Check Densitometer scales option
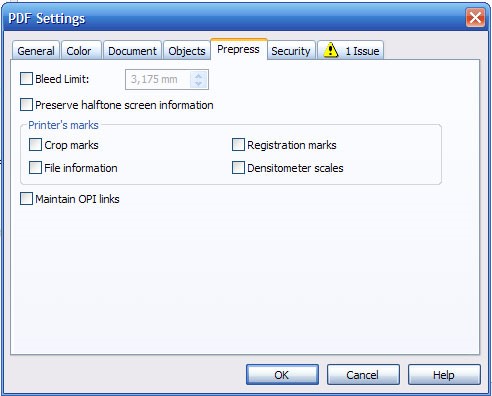This screenshot has height=396, width=492. click(238, 168)
